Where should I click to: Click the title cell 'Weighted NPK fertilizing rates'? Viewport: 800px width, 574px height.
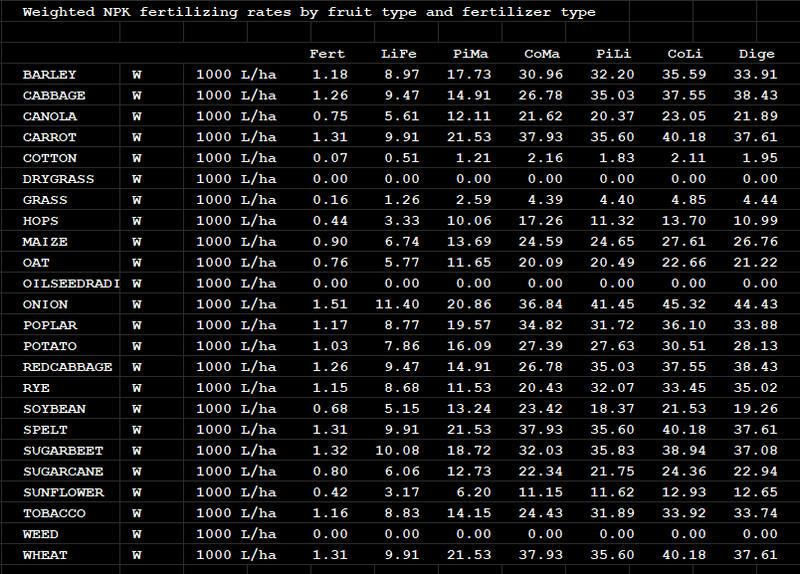(309, 12)
